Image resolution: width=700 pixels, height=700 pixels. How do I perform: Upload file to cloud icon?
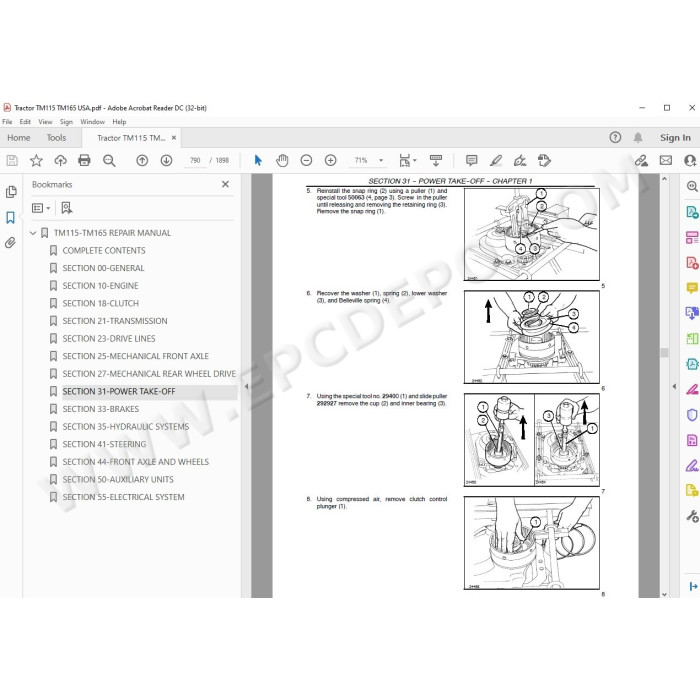coord(60,160)
